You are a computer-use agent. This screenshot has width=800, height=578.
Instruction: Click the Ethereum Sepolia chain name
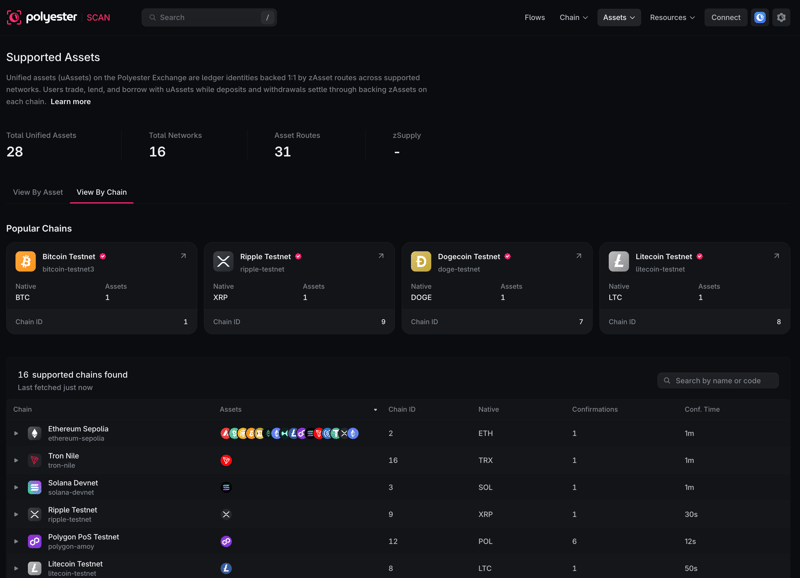(78, 429)
